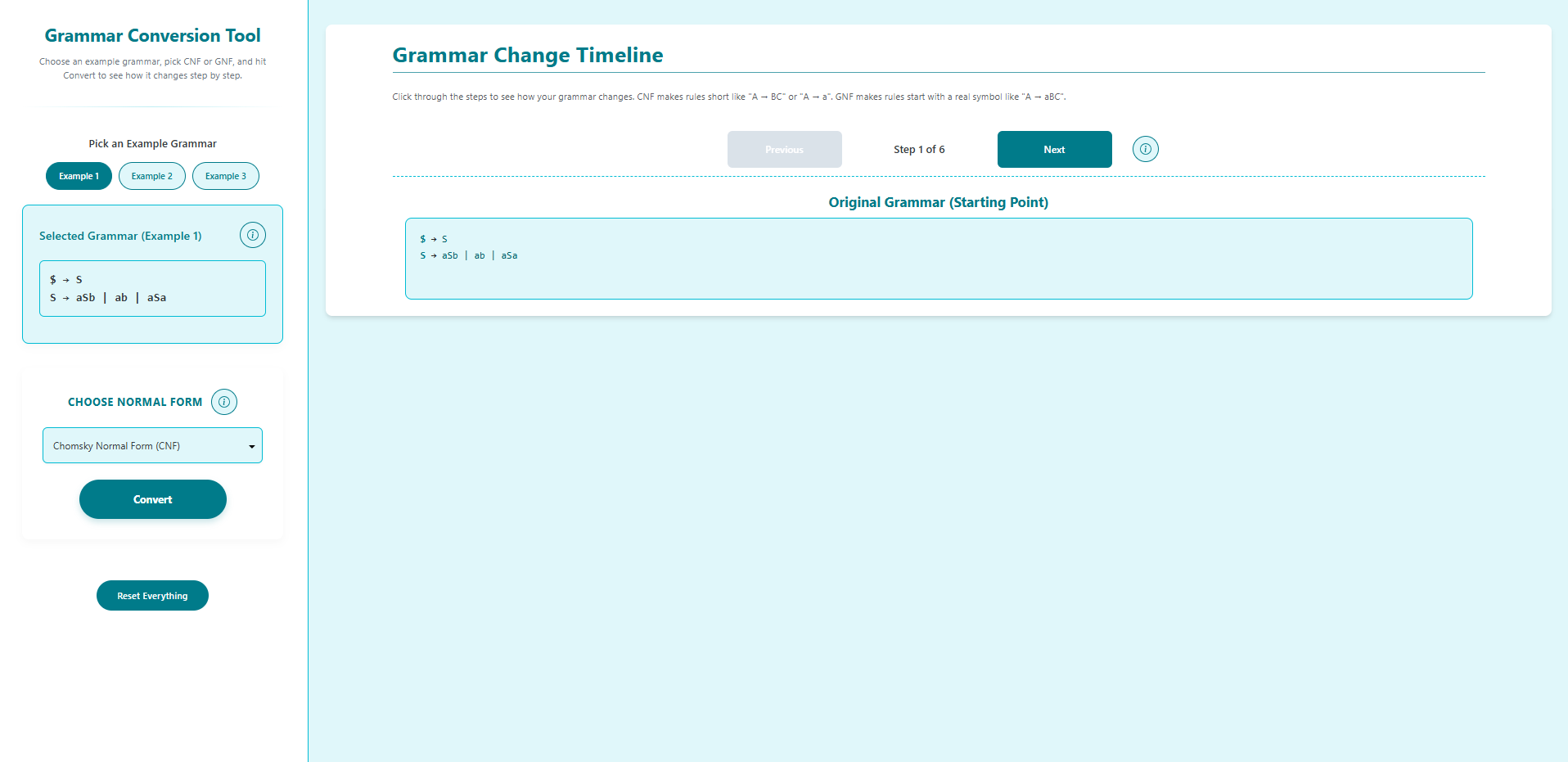Open the info icon beside the Next button
This screenshot has width=1568, height=762.
(x=1145, y=149)
